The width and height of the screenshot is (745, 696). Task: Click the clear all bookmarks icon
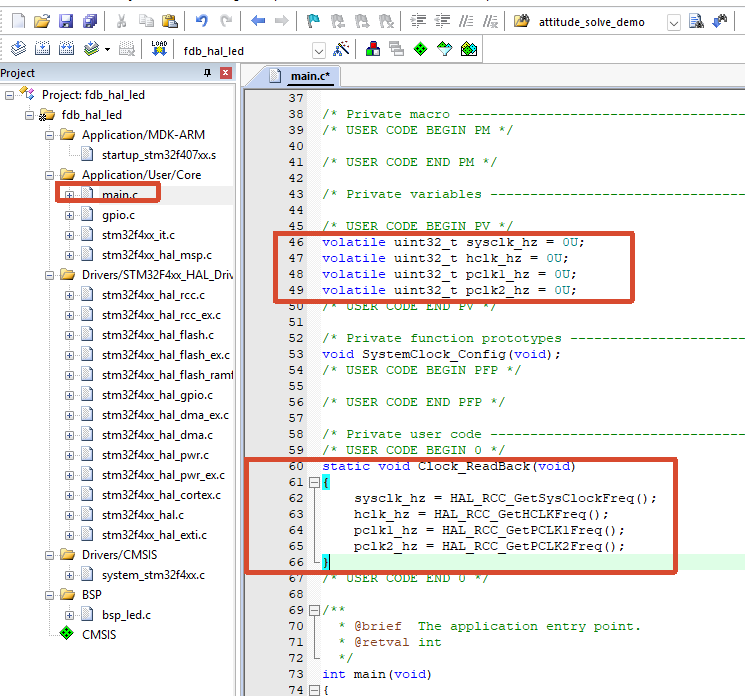click(386, 21)
